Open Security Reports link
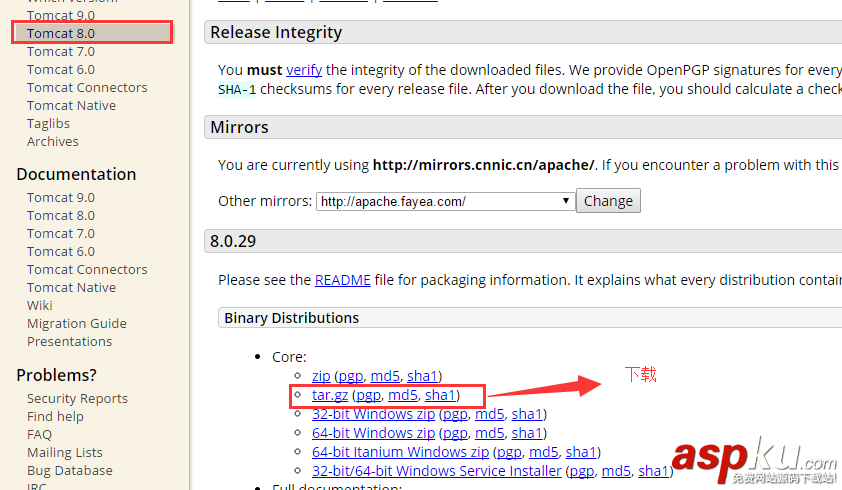This screenshot has width=842, height=490. coord(77,399)
